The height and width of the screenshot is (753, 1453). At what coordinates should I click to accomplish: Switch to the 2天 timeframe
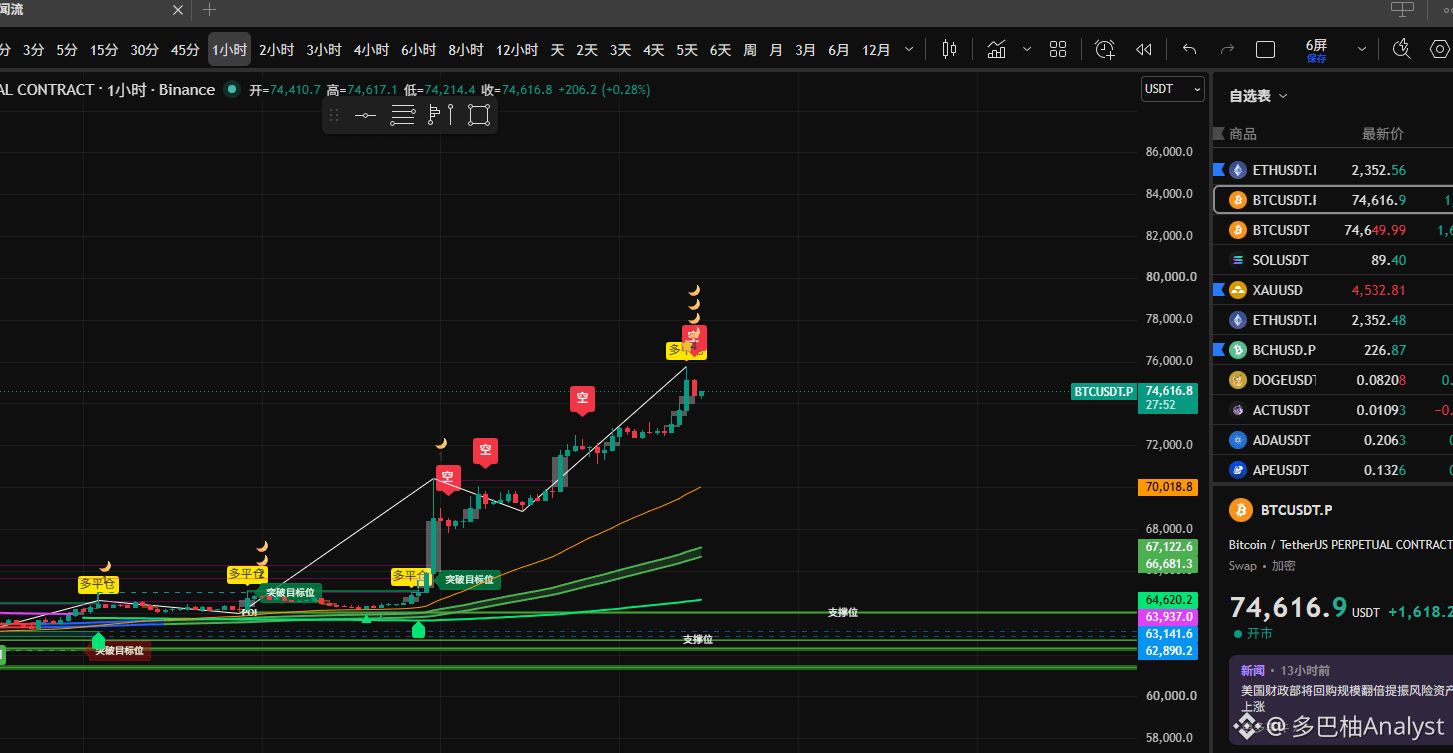pos(587,49)
